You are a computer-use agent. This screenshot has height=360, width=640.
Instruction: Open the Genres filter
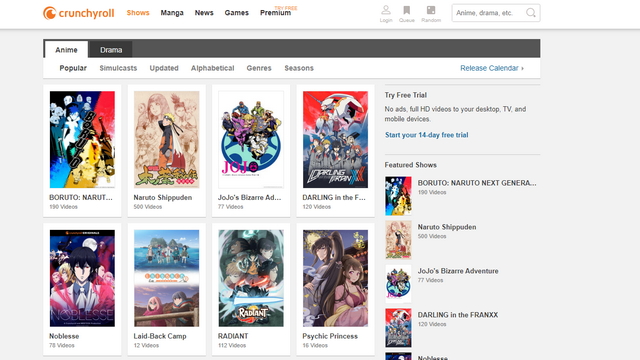(x=259, y=68)
